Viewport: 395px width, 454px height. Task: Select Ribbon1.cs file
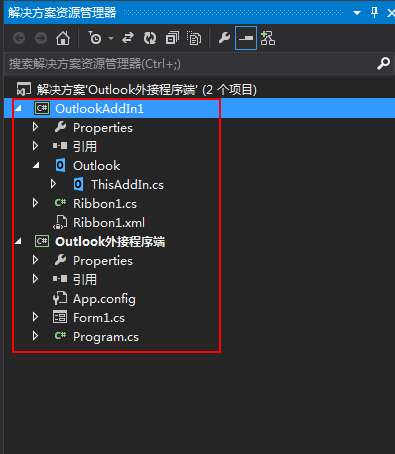[x=105, y=204]
